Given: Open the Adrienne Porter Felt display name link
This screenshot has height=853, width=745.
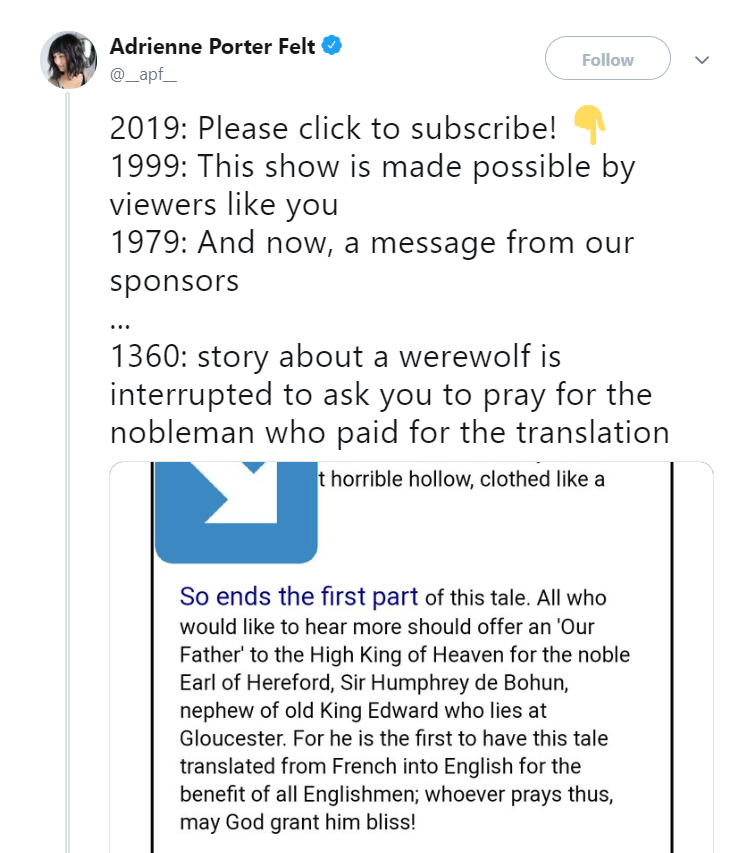Looking at the screenshot, I should [212, 46].
